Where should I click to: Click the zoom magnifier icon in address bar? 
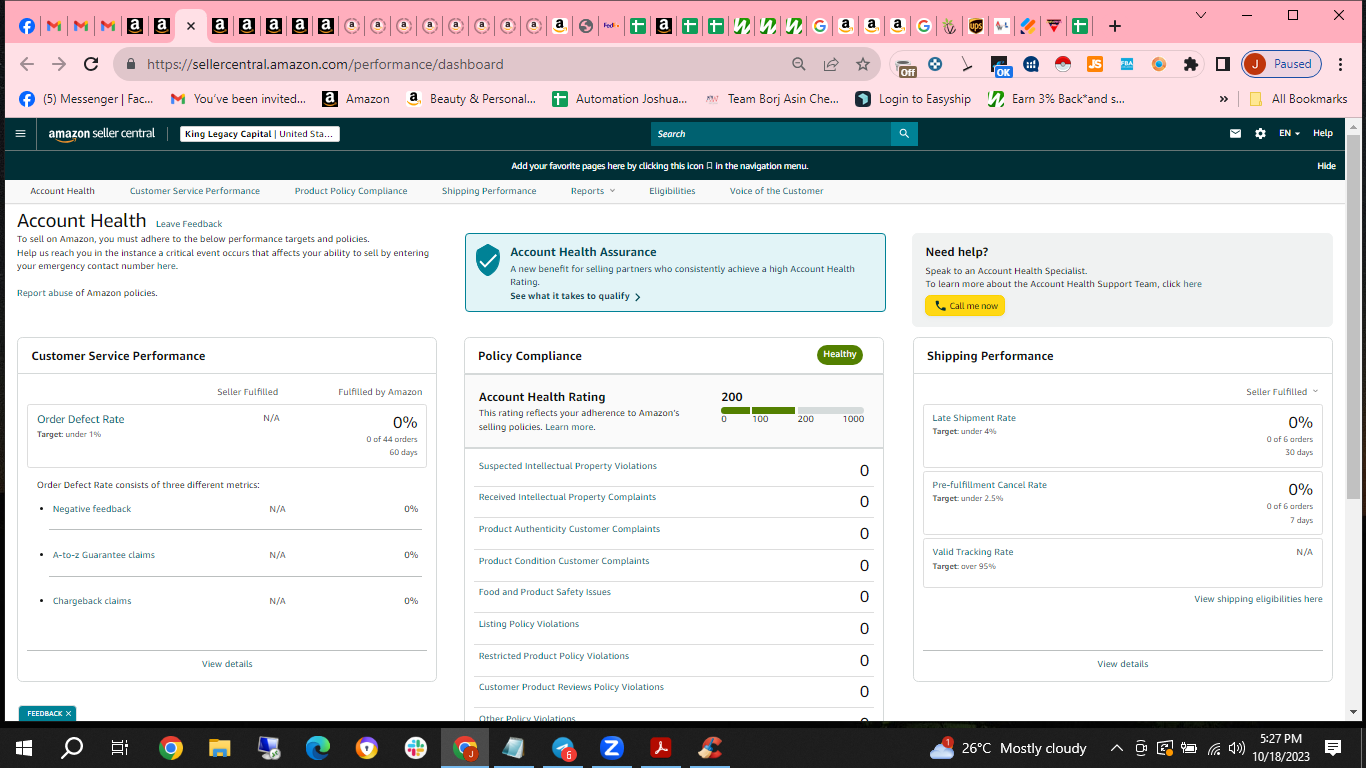799,64
